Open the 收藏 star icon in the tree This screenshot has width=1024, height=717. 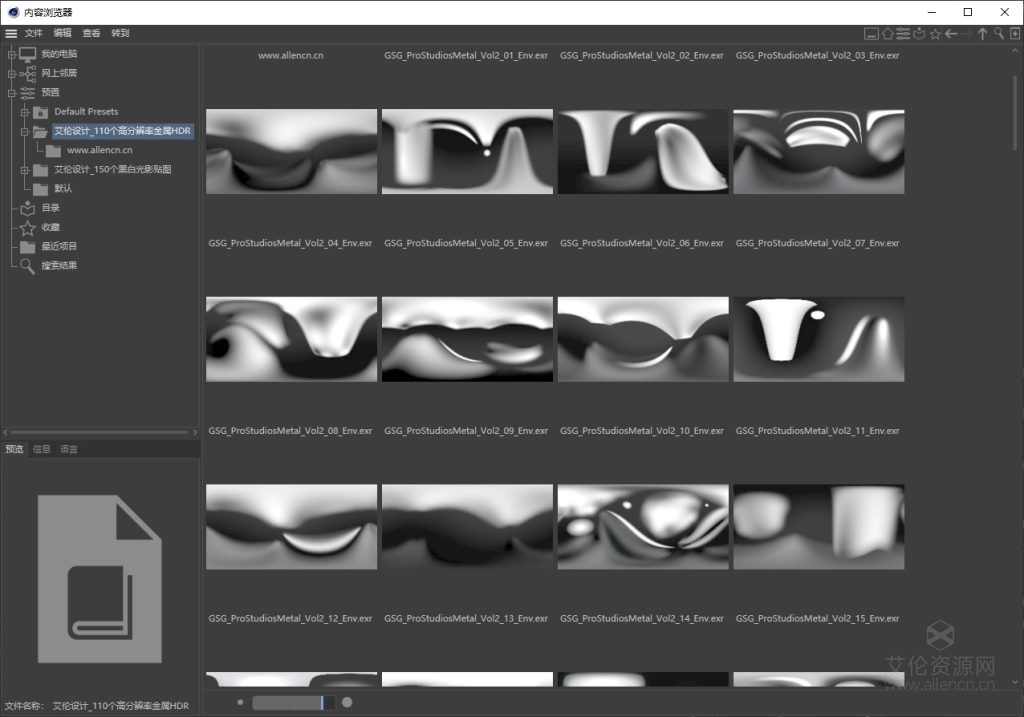[x=27, y=228]
